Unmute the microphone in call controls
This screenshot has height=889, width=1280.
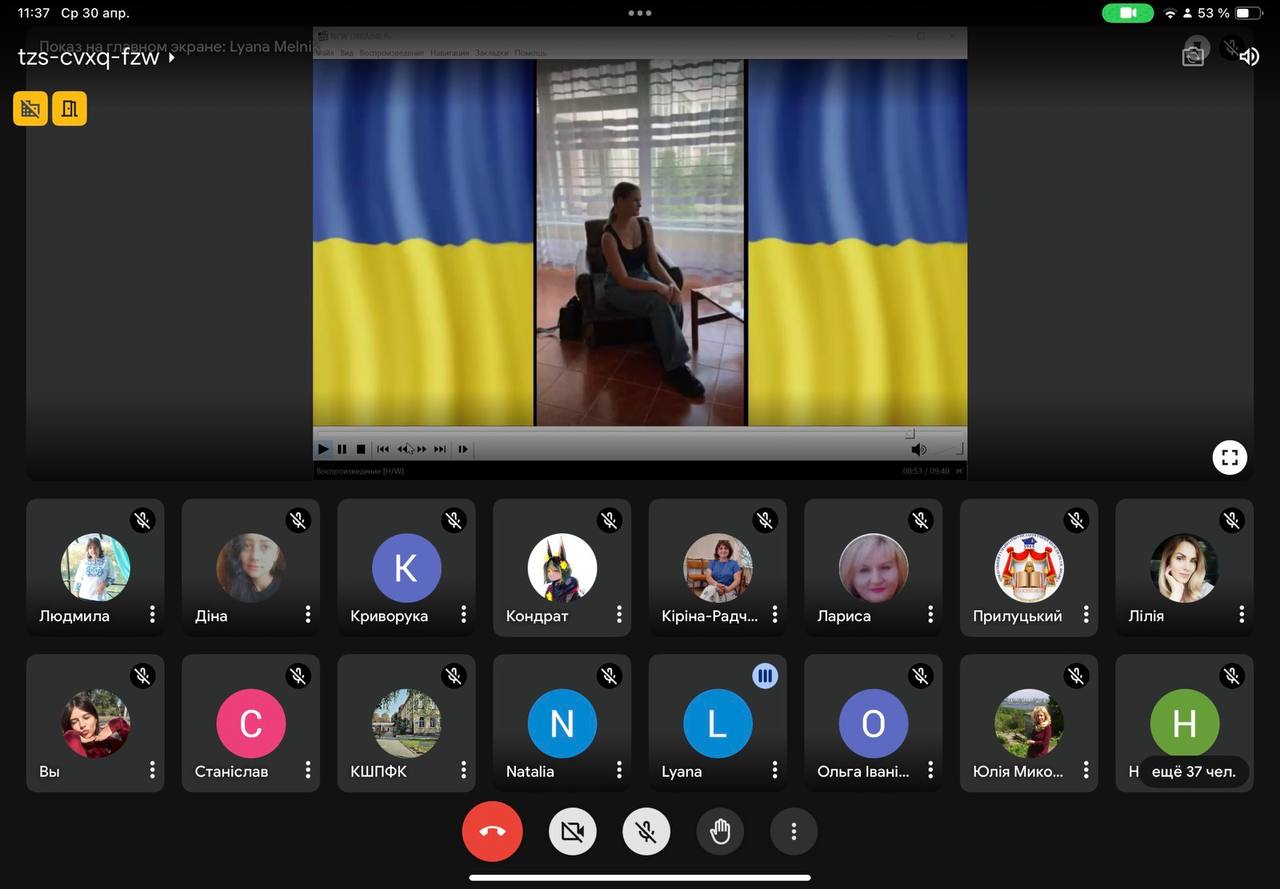(x=646, y=831)
